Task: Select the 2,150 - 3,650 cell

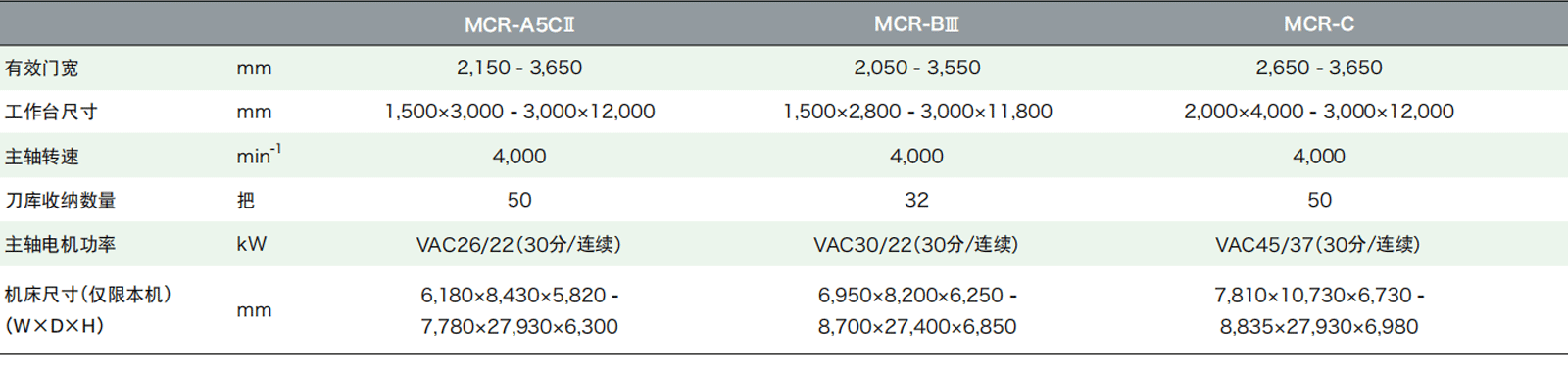Action: 519,68
